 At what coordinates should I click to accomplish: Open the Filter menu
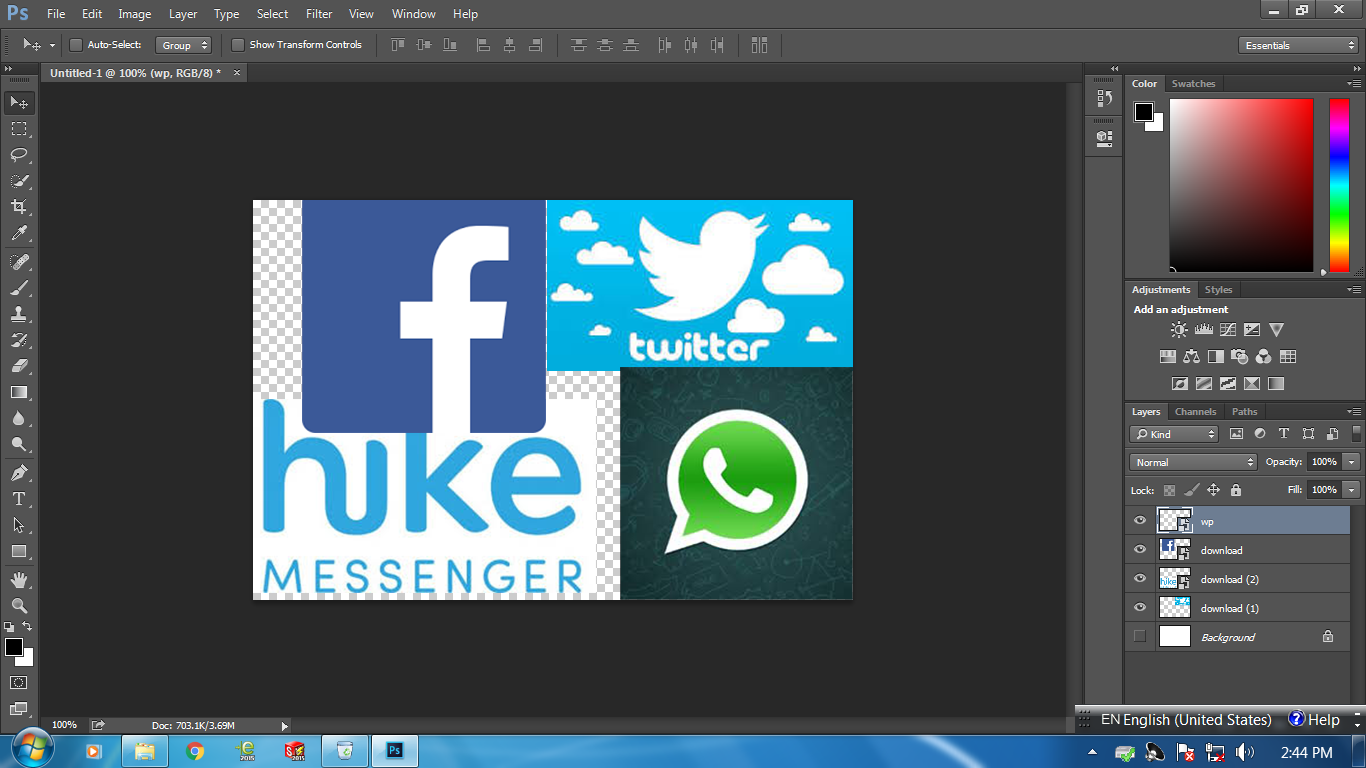[319, 14]
